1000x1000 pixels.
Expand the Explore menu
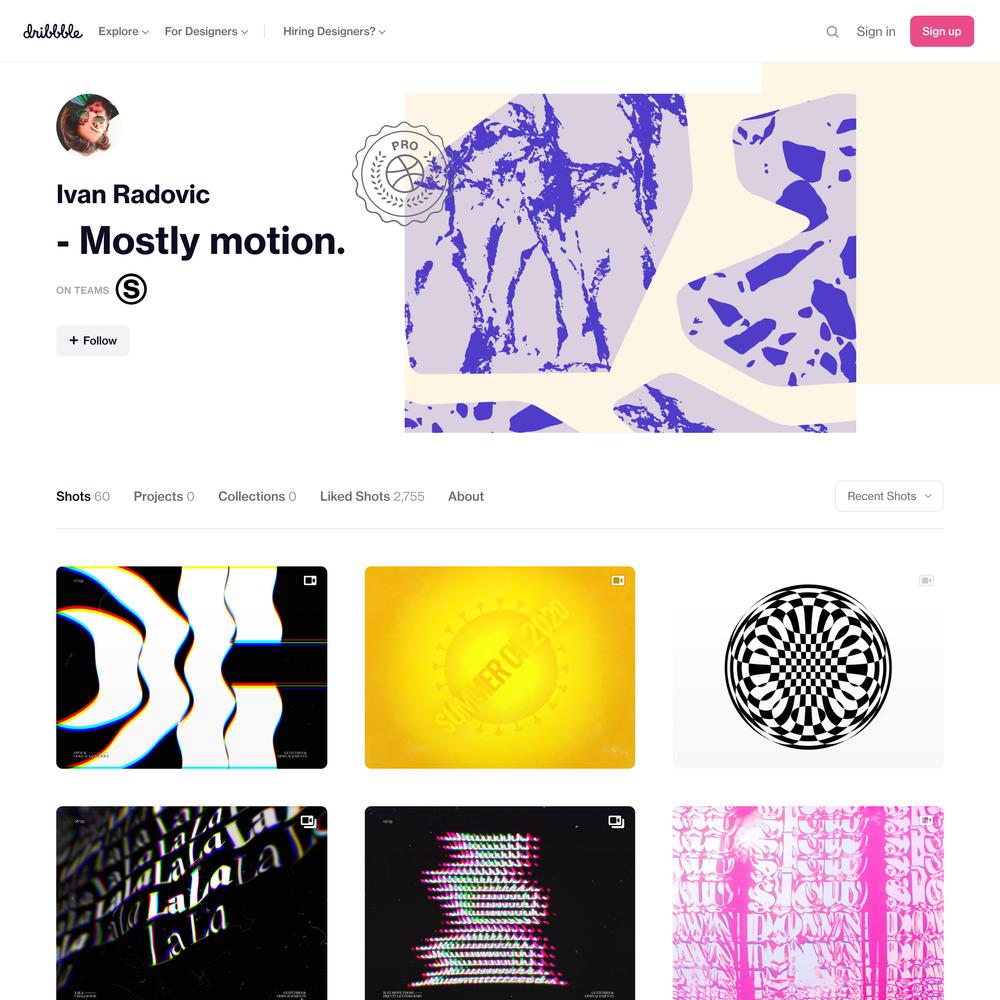click(123, 31)
